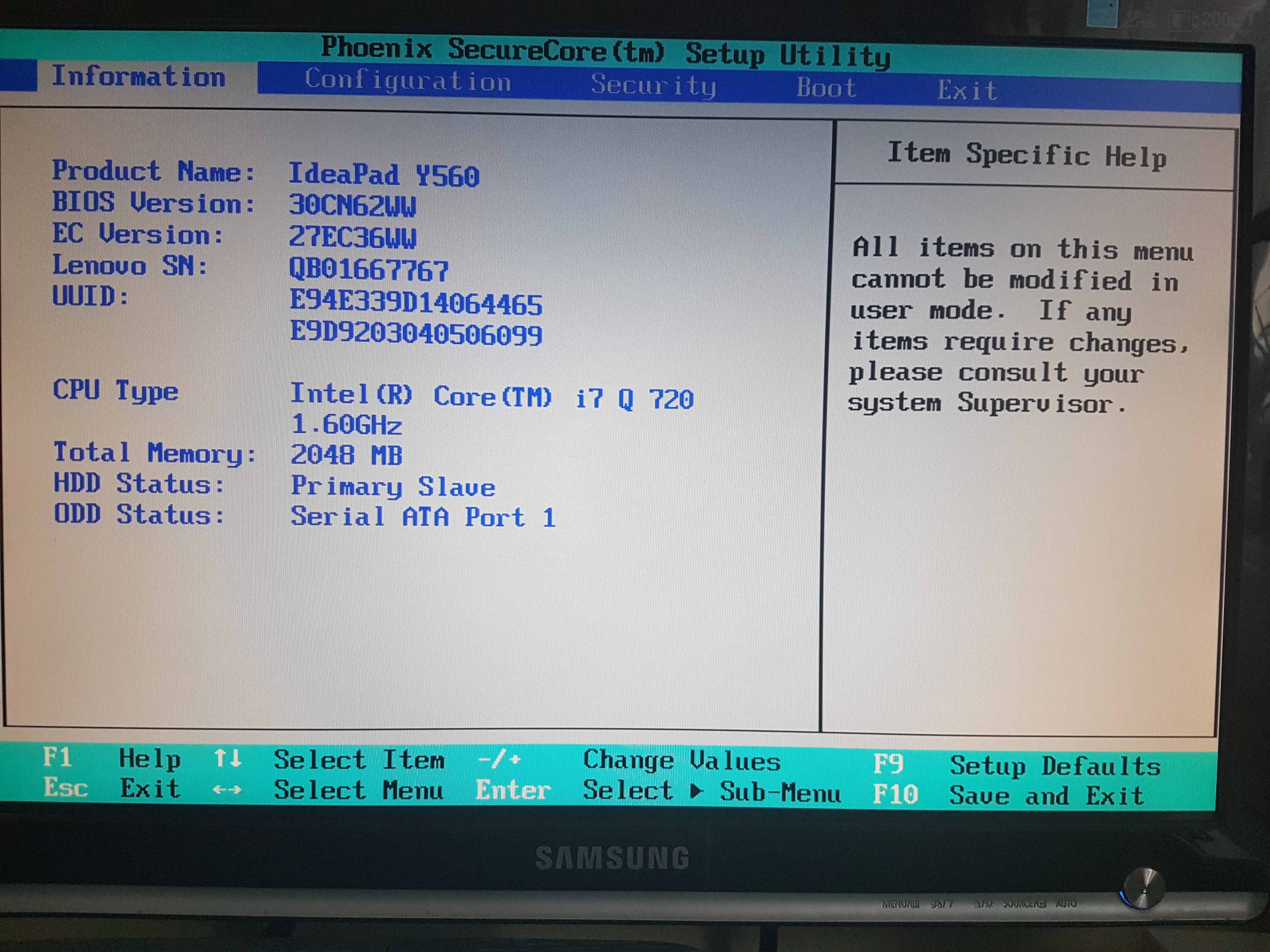Select Intel(R) Core(TM) i7 Q 720 text
The height and width of the screenshot is (952, 1270).
coord(492,397)
